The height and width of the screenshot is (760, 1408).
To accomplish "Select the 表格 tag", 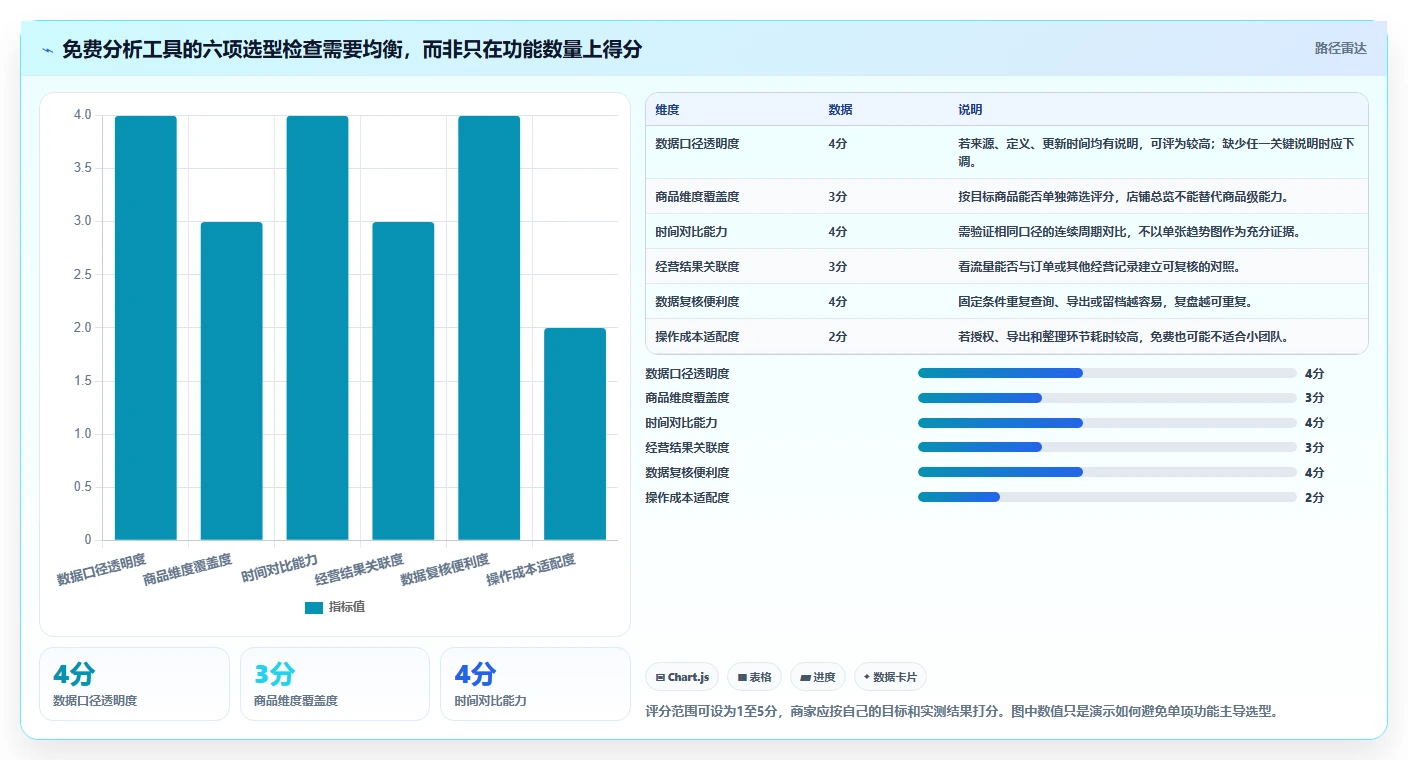I will tap(754, 677).
